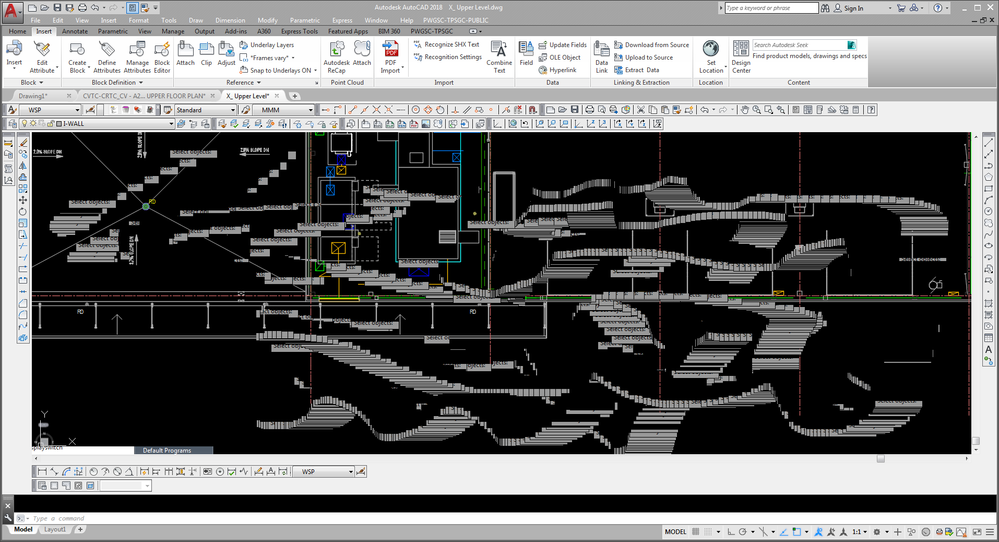Image resolution: width=999 pixels, height=542 pixels.
Task: Open the workspace switching gear icon
Action: click(x=877, y=532)
